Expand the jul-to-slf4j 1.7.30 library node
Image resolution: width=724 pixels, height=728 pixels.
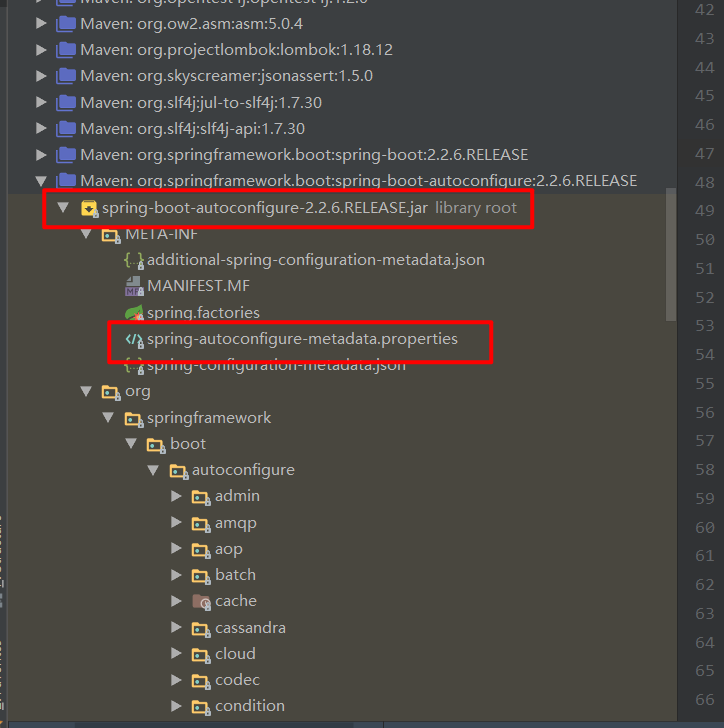point(41,102)
